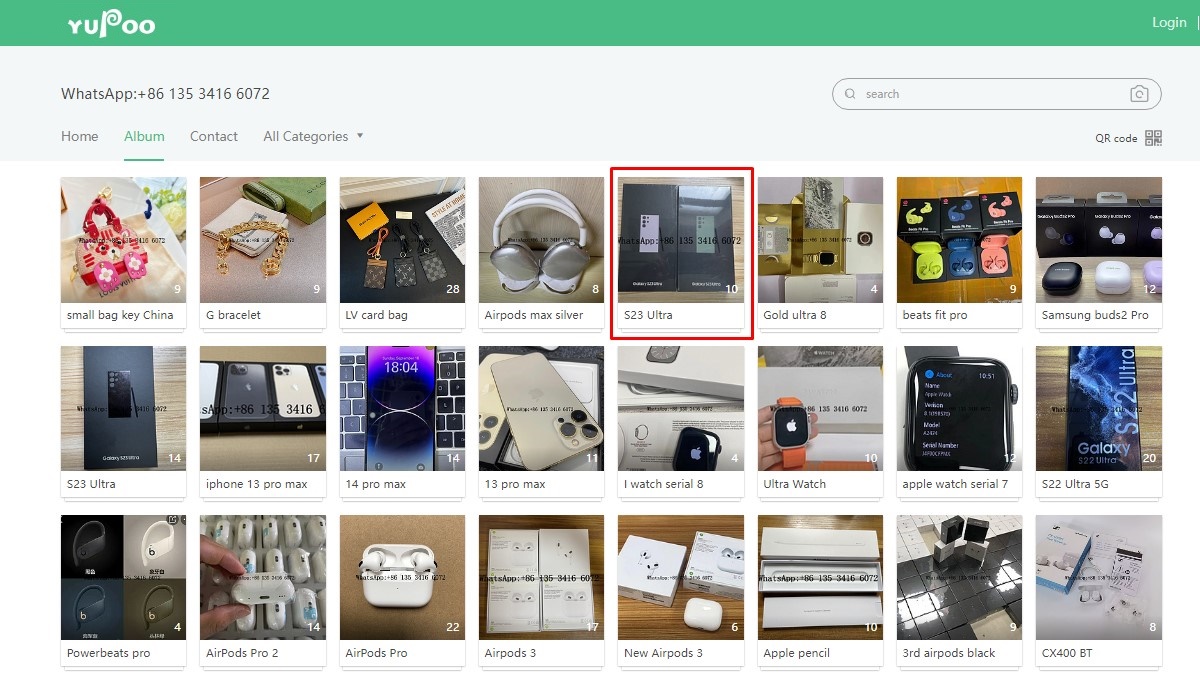Open the Contact tab
Screen dimensions: 1200x675
click(x=214, y=137)
